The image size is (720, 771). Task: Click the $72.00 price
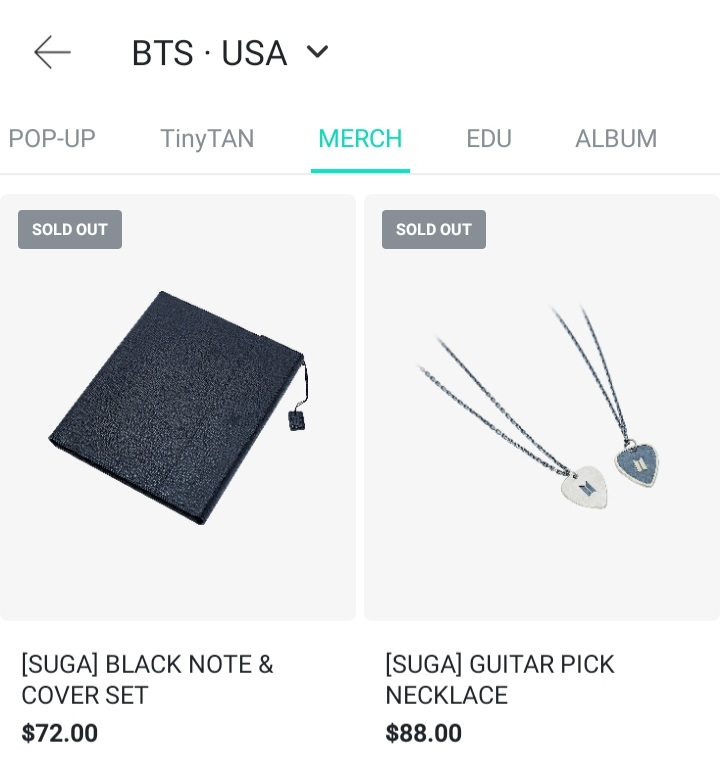tap(60, 733)
